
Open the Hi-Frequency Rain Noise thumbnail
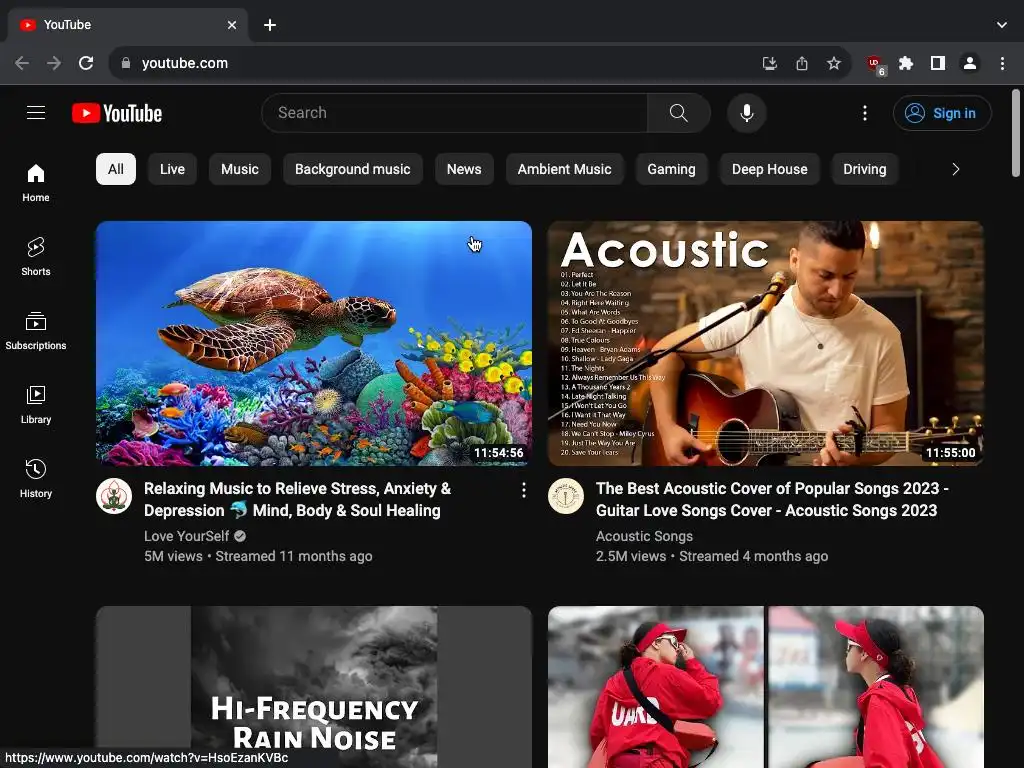pyautogui.click(x=313, y=687)
